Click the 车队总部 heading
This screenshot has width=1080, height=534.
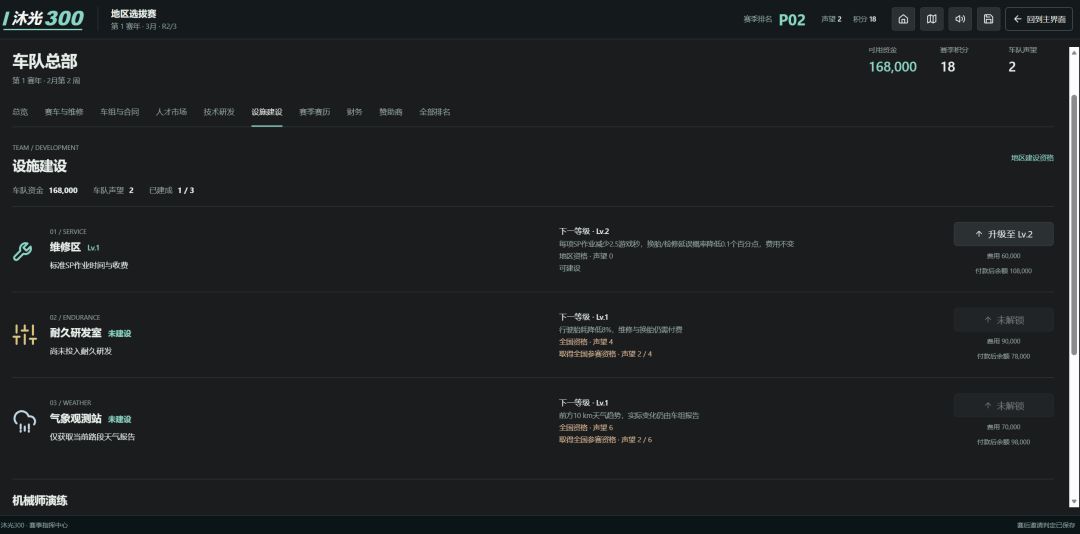click(x=45, y=62)
